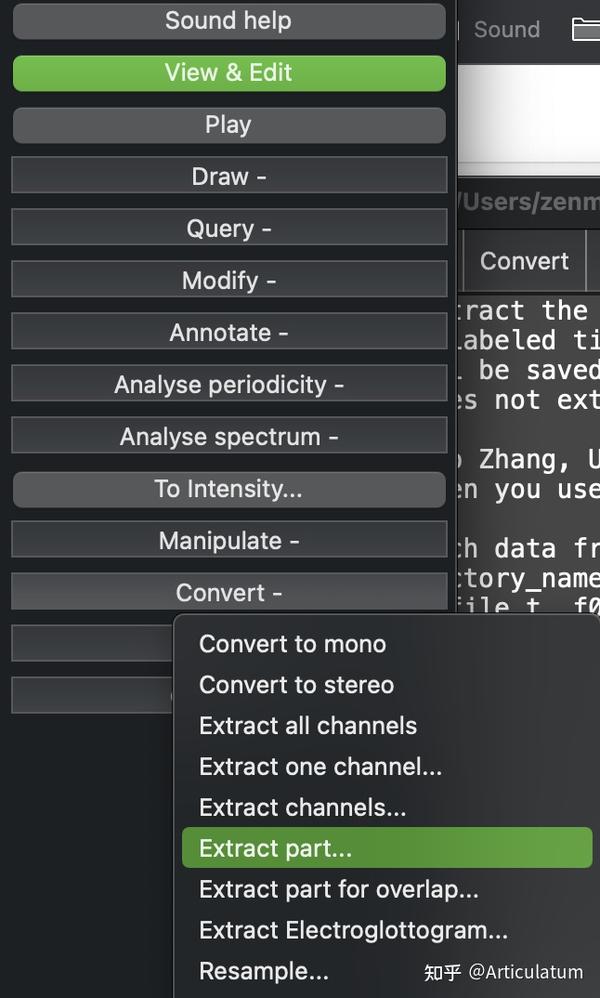Choose Extract one channel... option
The image size is (600, 998).
tap(320, 767)
